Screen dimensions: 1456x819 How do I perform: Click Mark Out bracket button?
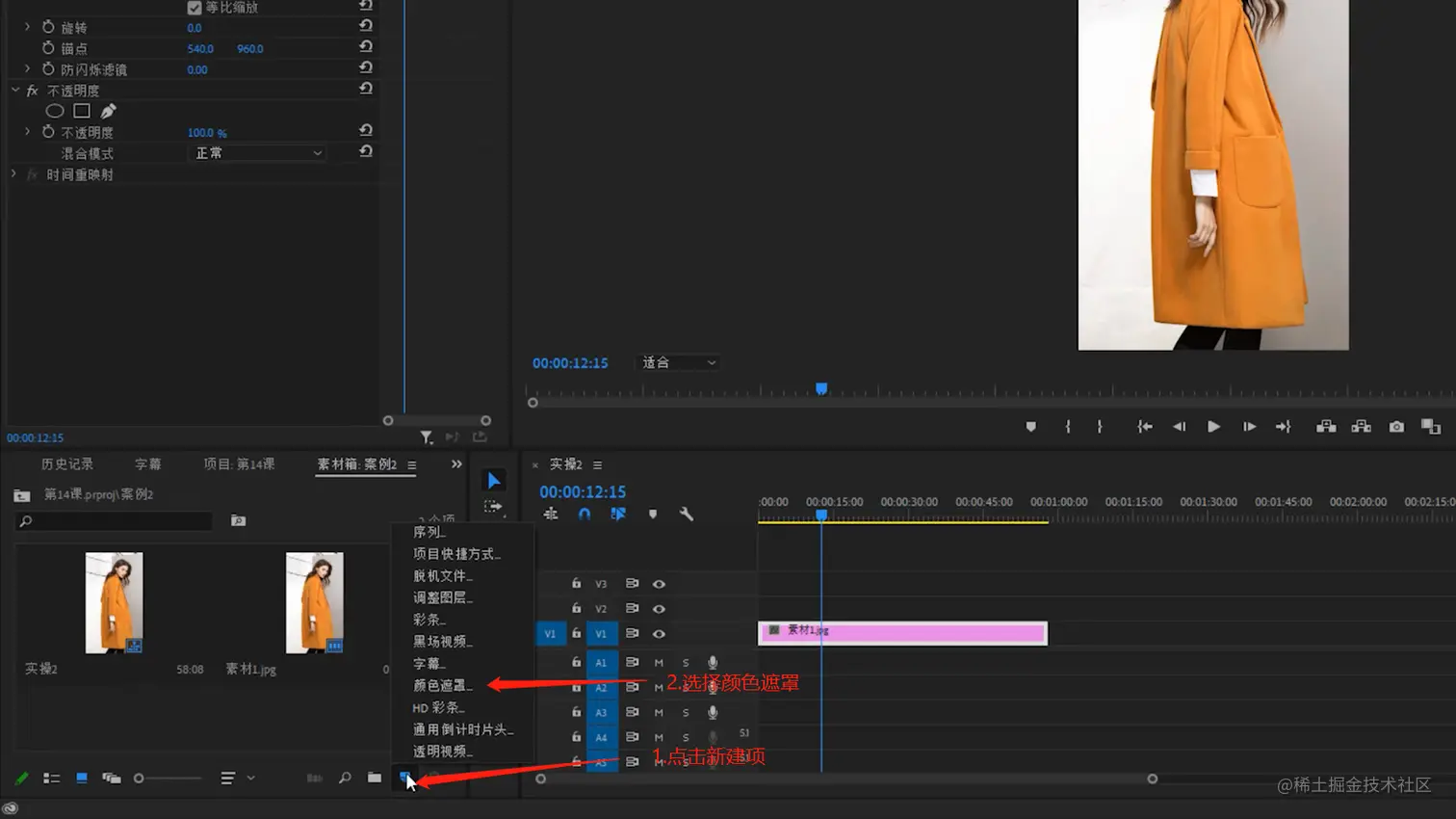(1100, 427)
